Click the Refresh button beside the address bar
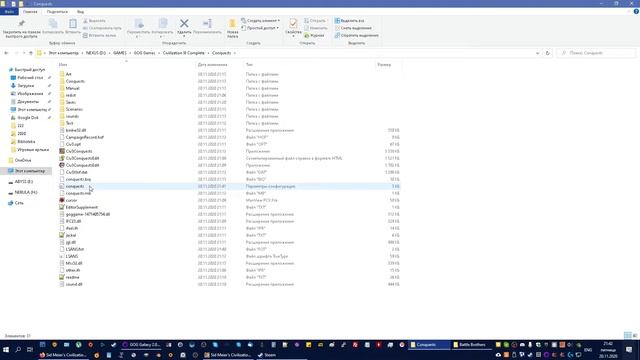The image size is (640, 360). [x=547, y=53]
